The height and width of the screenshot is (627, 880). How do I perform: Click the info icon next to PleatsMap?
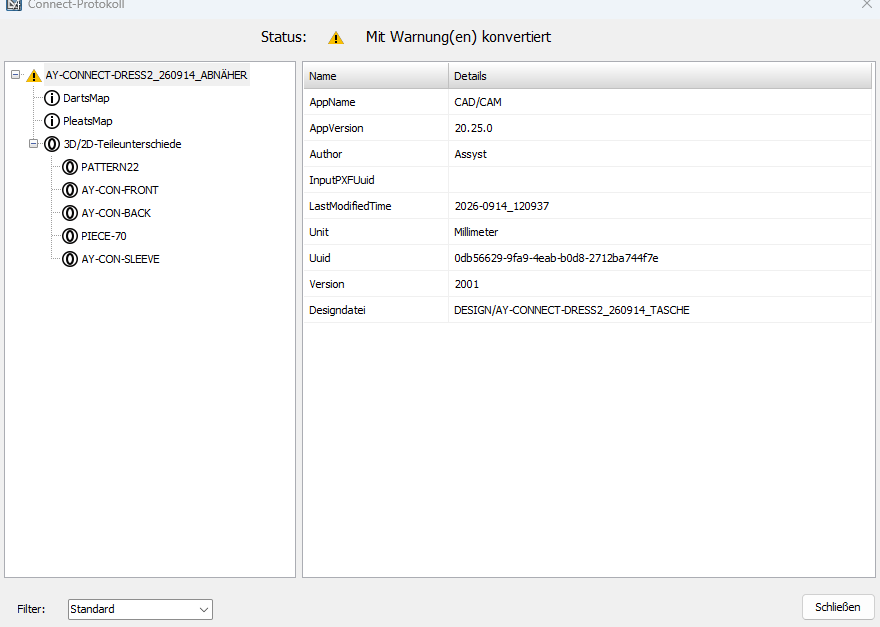52,121
